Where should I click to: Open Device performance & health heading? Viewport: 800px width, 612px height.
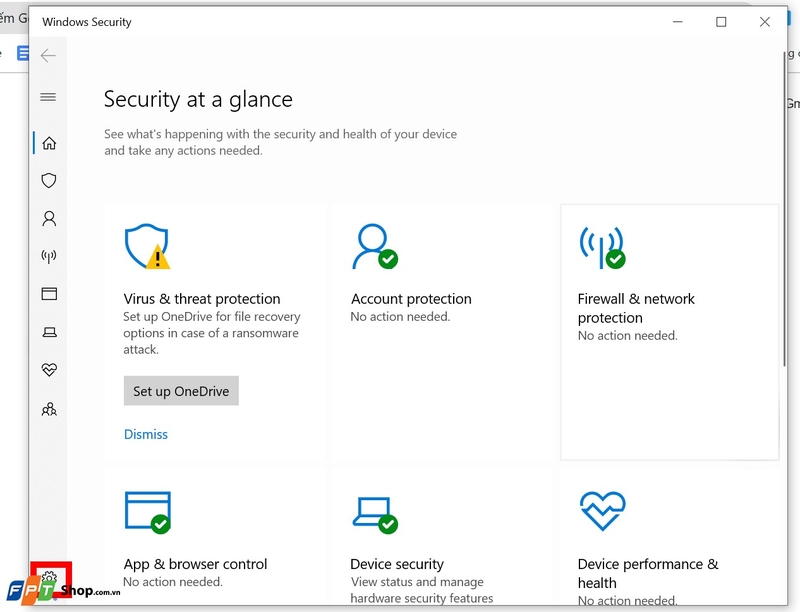(x=648, y=573)
